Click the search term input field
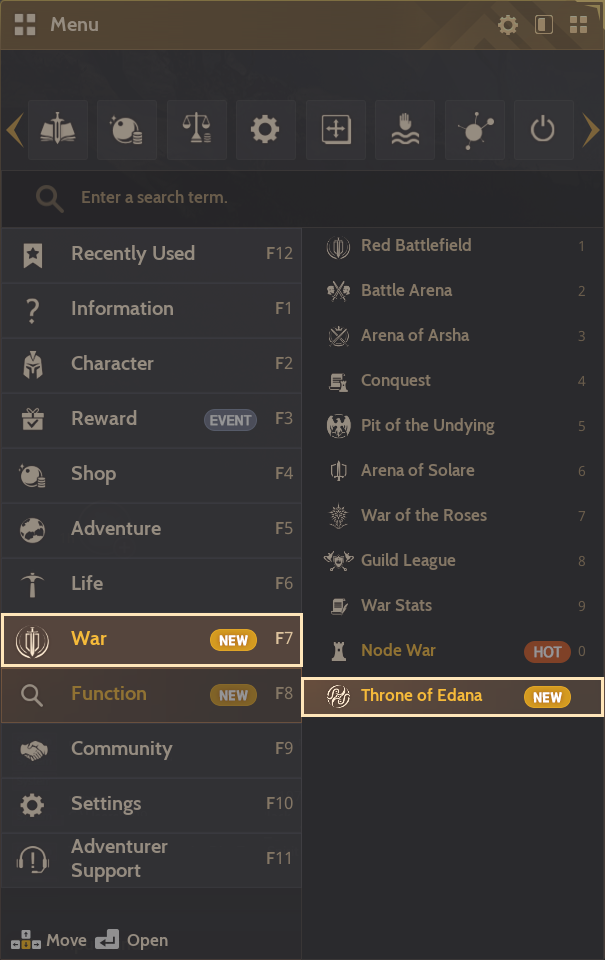Image resolution: width=605 pixels, height=960 pixels. coord(300,198)
